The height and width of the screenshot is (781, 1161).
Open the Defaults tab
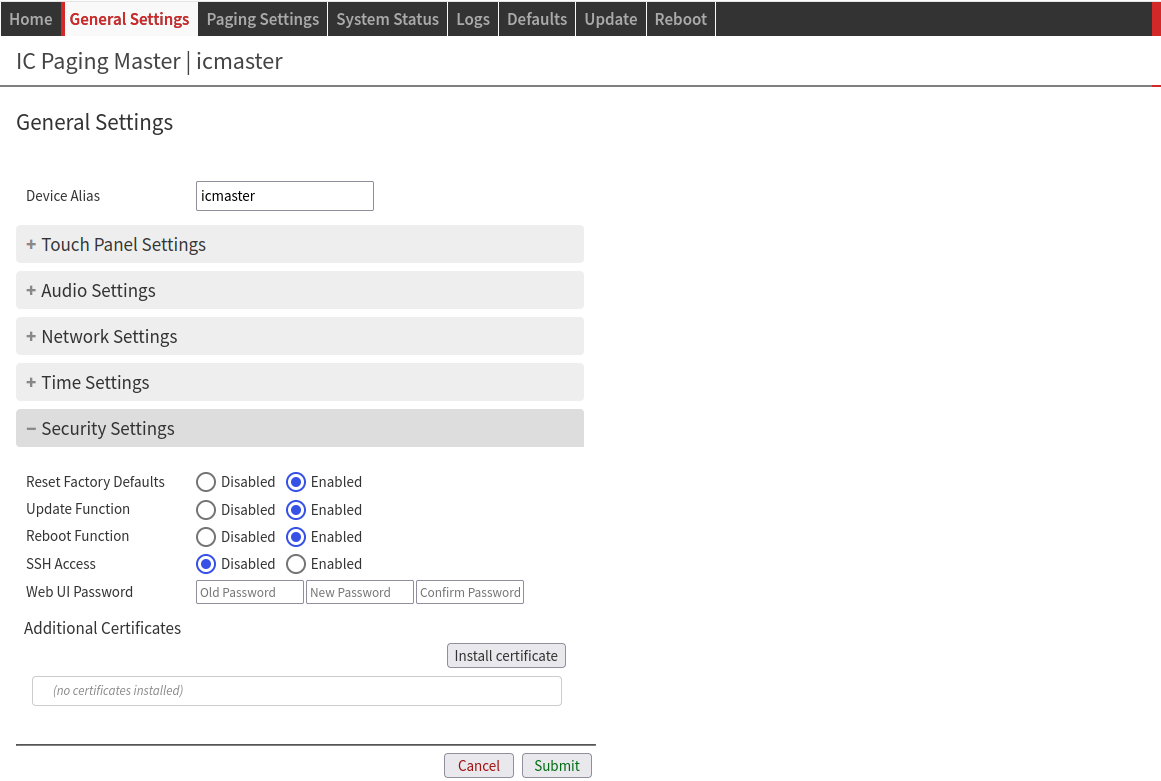(x=537, y=19)
